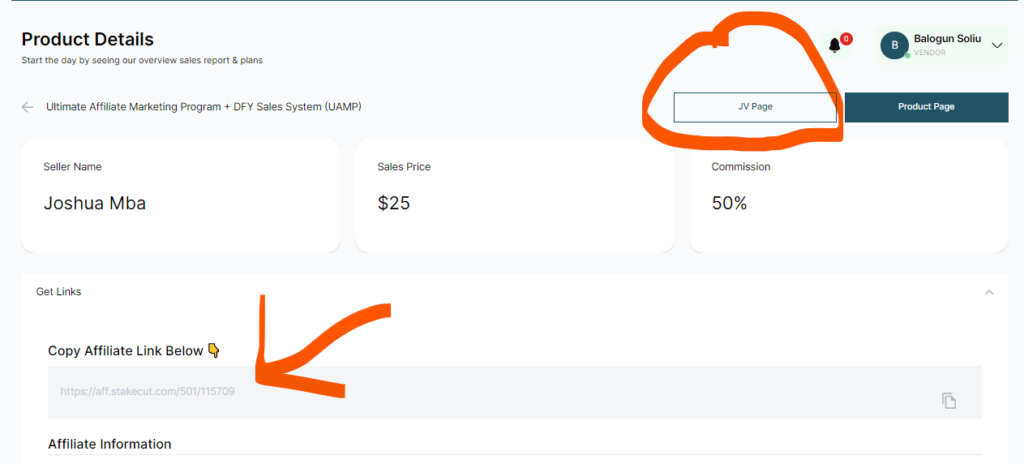This screenshot has width=1024, height=464.
Task: Click the Balogun Soliu account name
Action: pyautogui.click(x=947, y=39)
